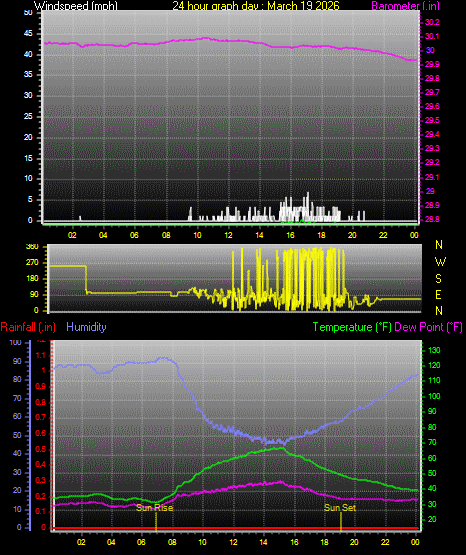The width and height of the screenshot is (466, 555).
Task: Click the 'W' compass letter
Action: [440, 262]
